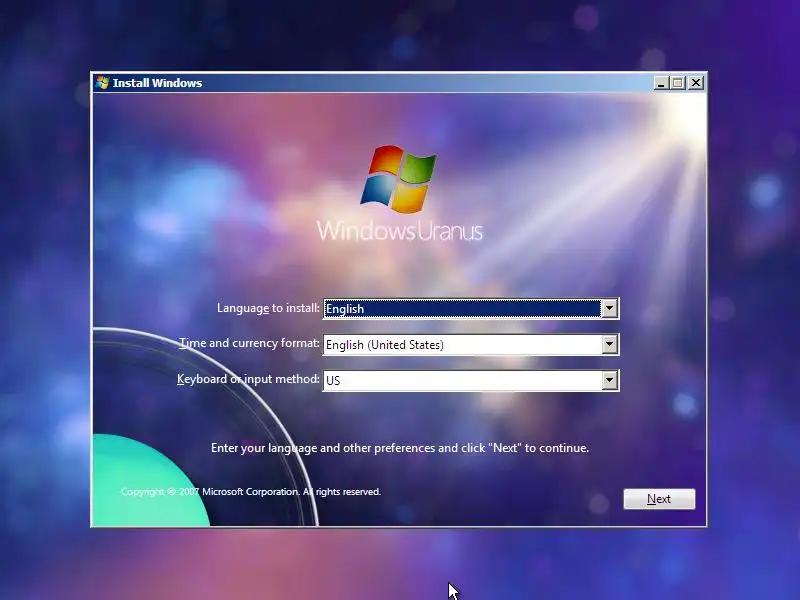The width and height of the screenshot is (800, 600).
Task: Close the Install Windows dialog
Action: click(x=696, y=83)
